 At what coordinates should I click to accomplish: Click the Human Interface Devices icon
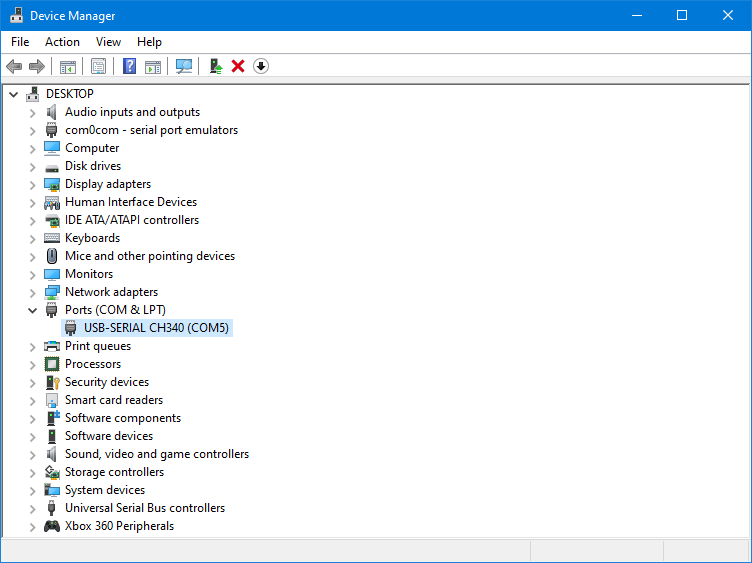click(52, 202)
